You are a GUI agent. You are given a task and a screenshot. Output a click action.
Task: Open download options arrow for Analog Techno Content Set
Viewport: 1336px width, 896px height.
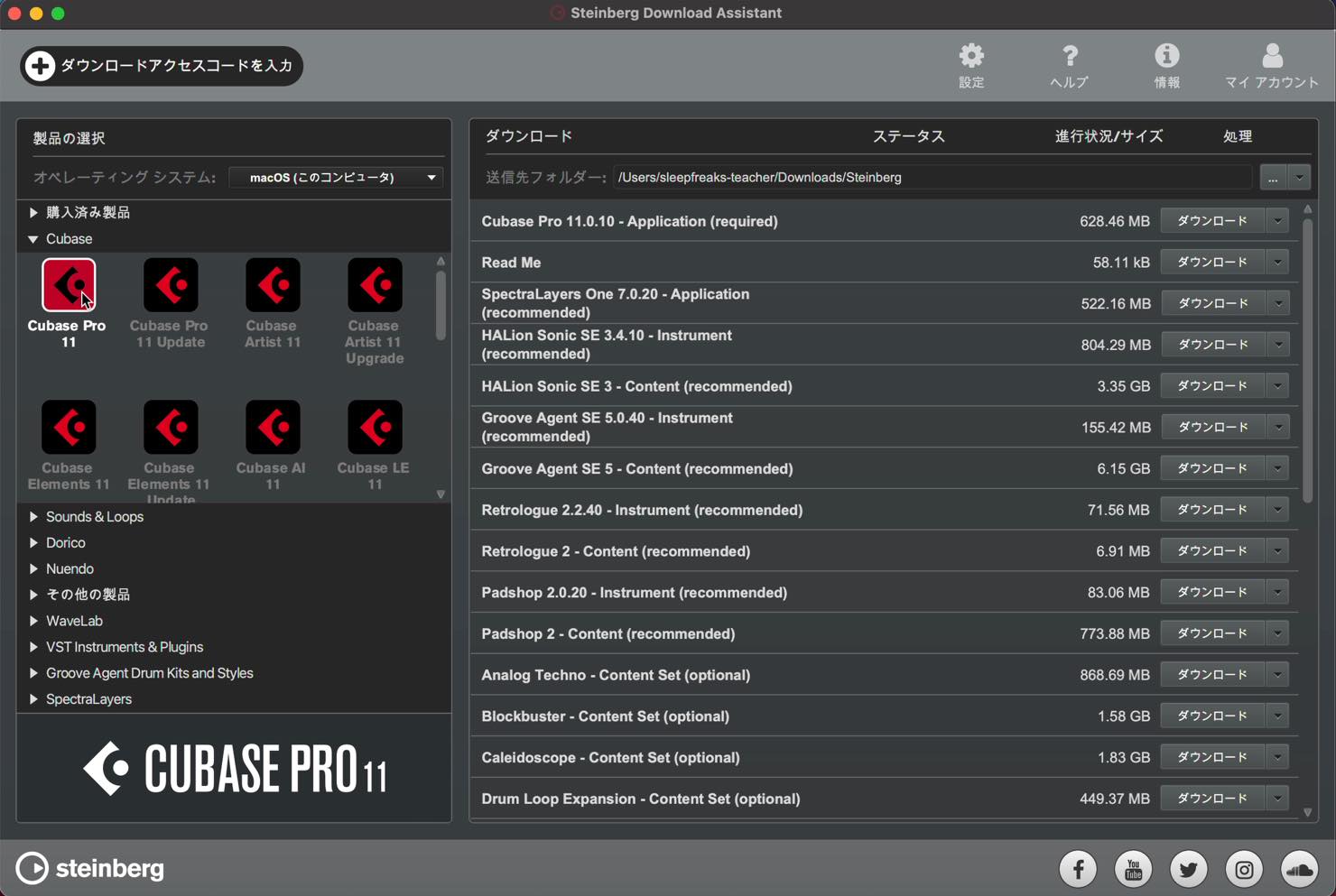tap(1277, 675)
